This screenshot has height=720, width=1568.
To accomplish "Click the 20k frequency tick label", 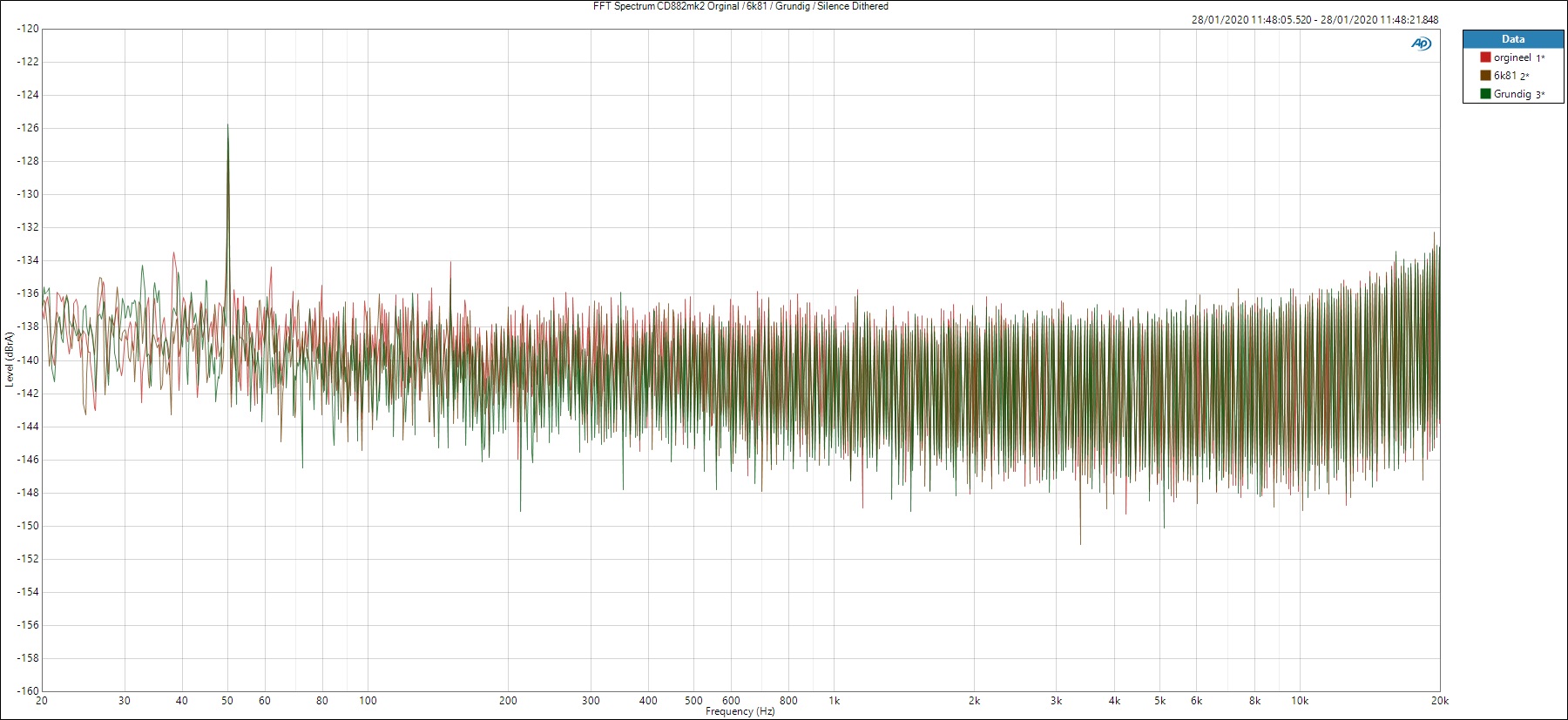I will (x=1439, y=701).
